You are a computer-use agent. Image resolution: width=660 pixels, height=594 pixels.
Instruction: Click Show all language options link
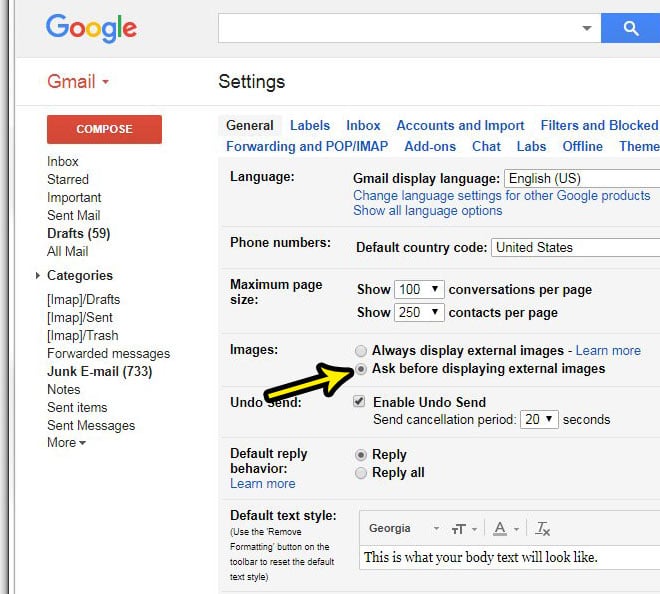pos(428,210)
